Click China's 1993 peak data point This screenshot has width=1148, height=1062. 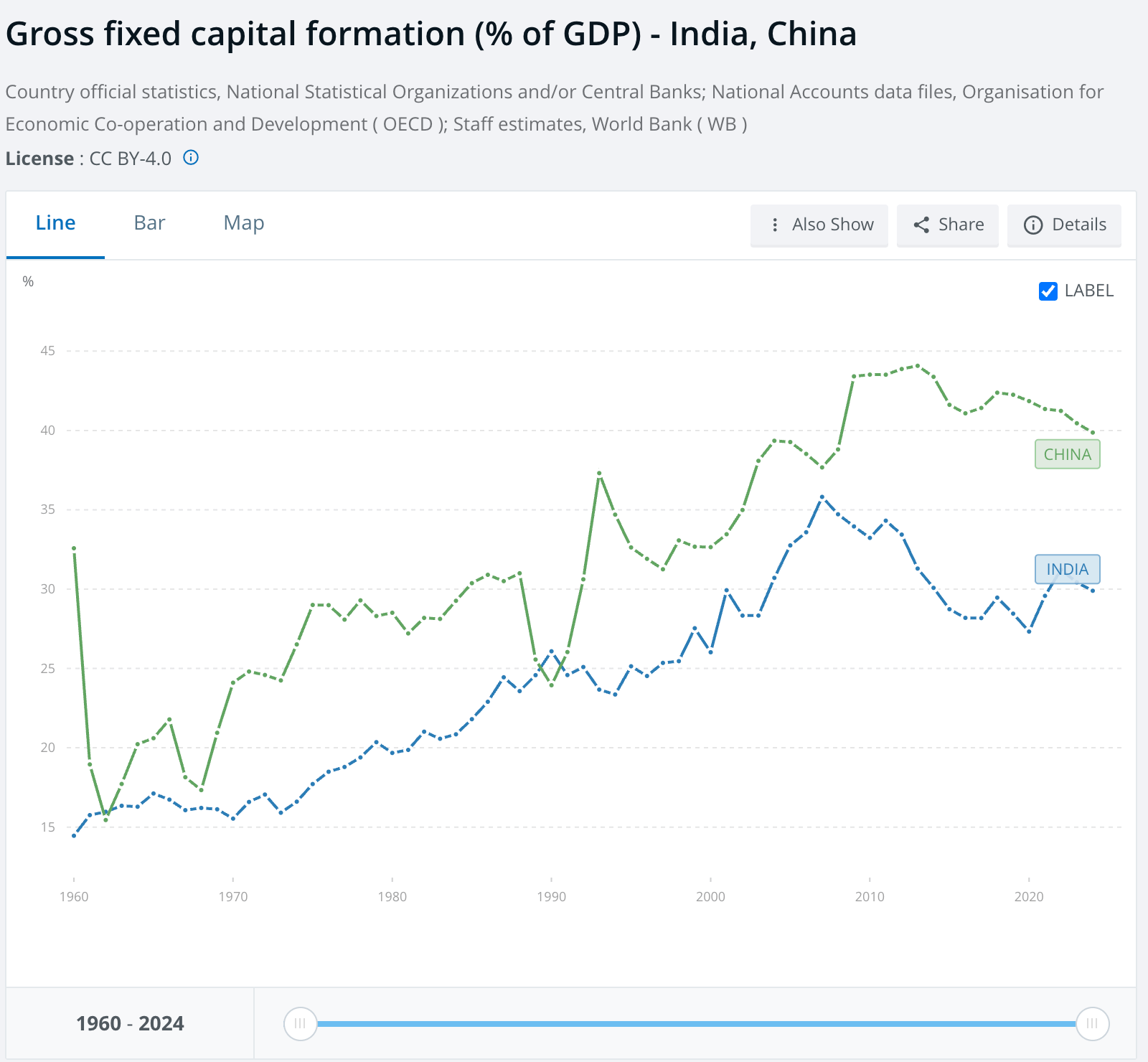click(x=599, y=474)
